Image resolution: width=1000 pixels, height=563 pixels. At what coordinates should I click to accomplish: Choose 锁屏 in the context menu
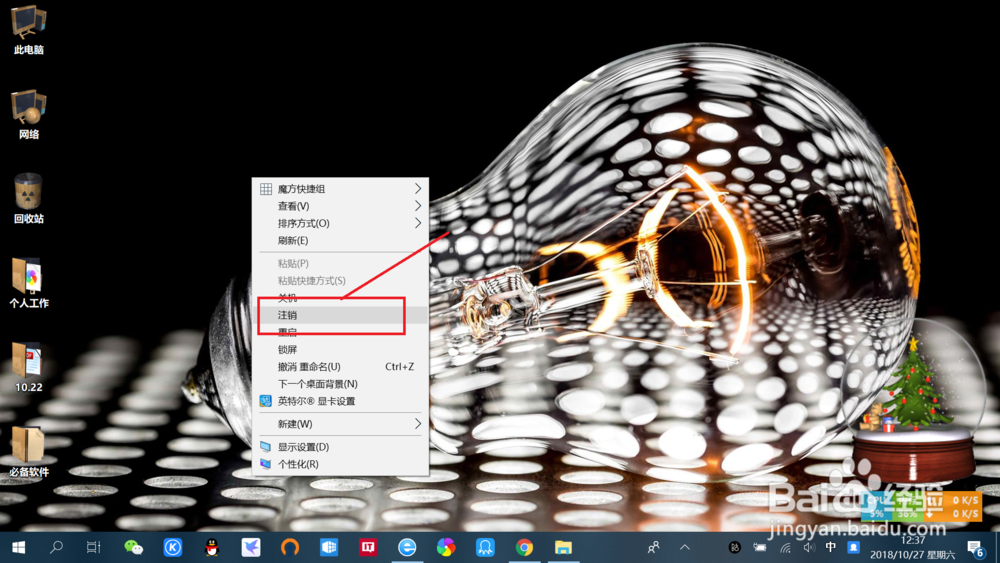point(341,349)
